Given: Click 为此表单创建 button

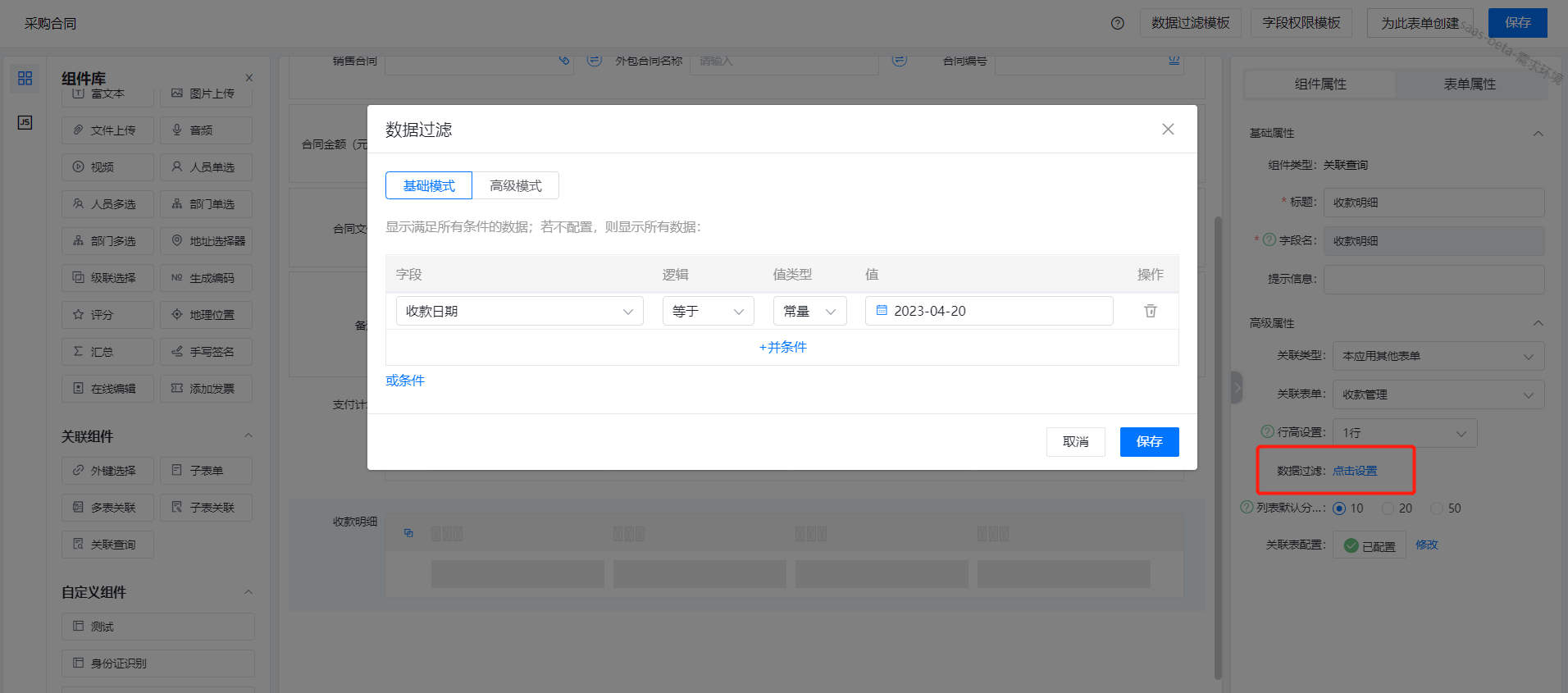Looking at the screenshot, I should (x=1420, y=23).
